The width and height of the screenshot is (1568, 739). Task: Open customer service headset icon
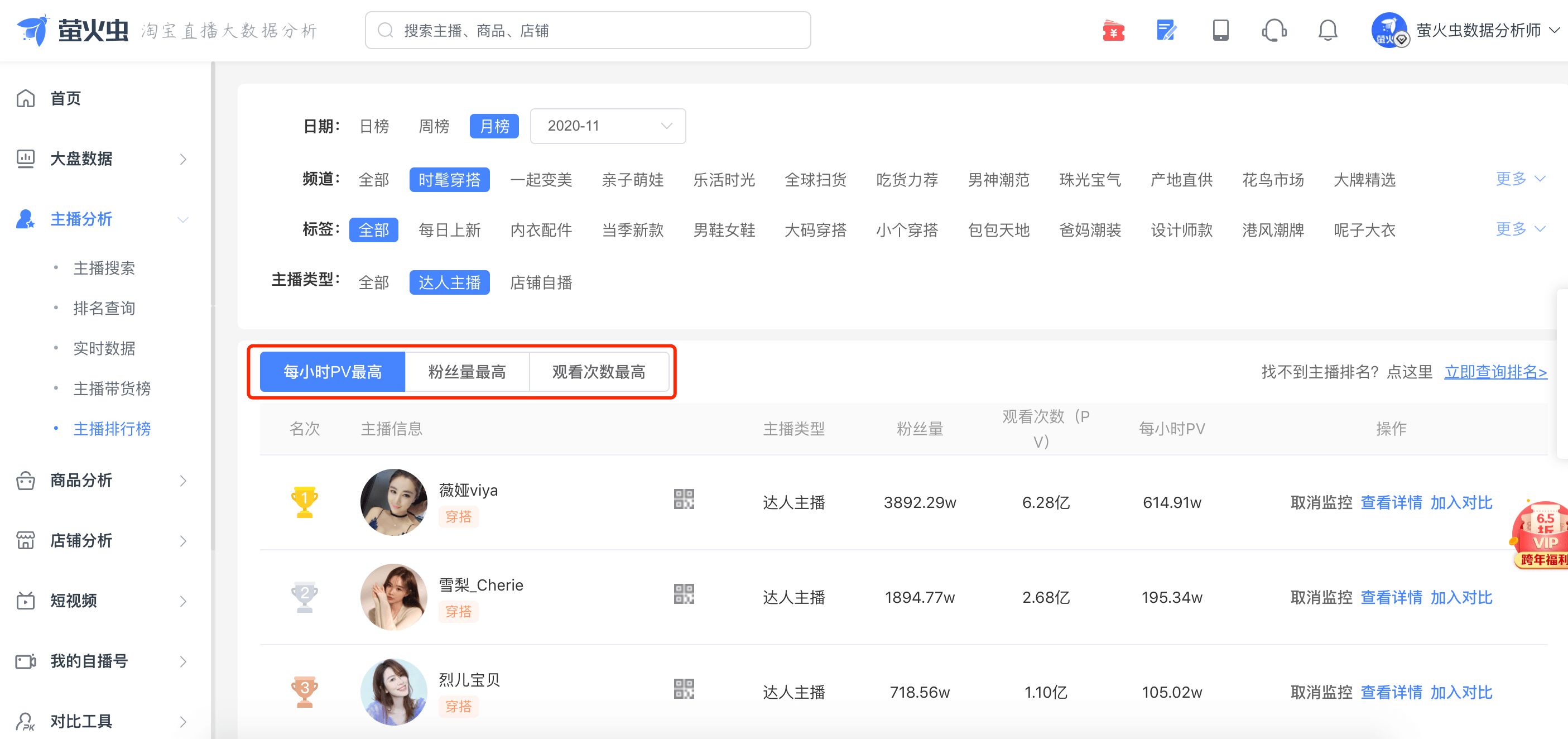1273,31
